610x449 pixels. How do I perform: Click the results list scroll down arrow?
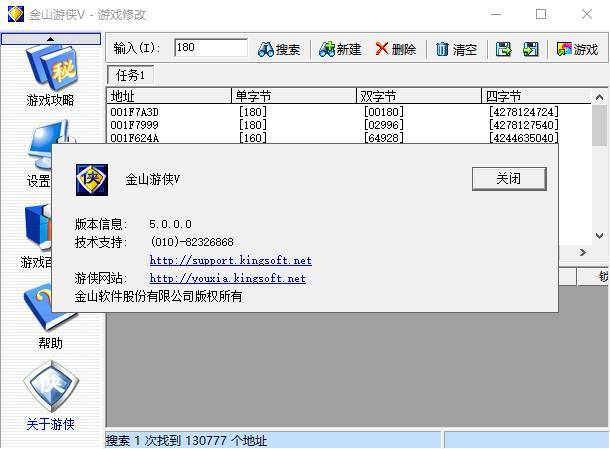coord(599,235)
